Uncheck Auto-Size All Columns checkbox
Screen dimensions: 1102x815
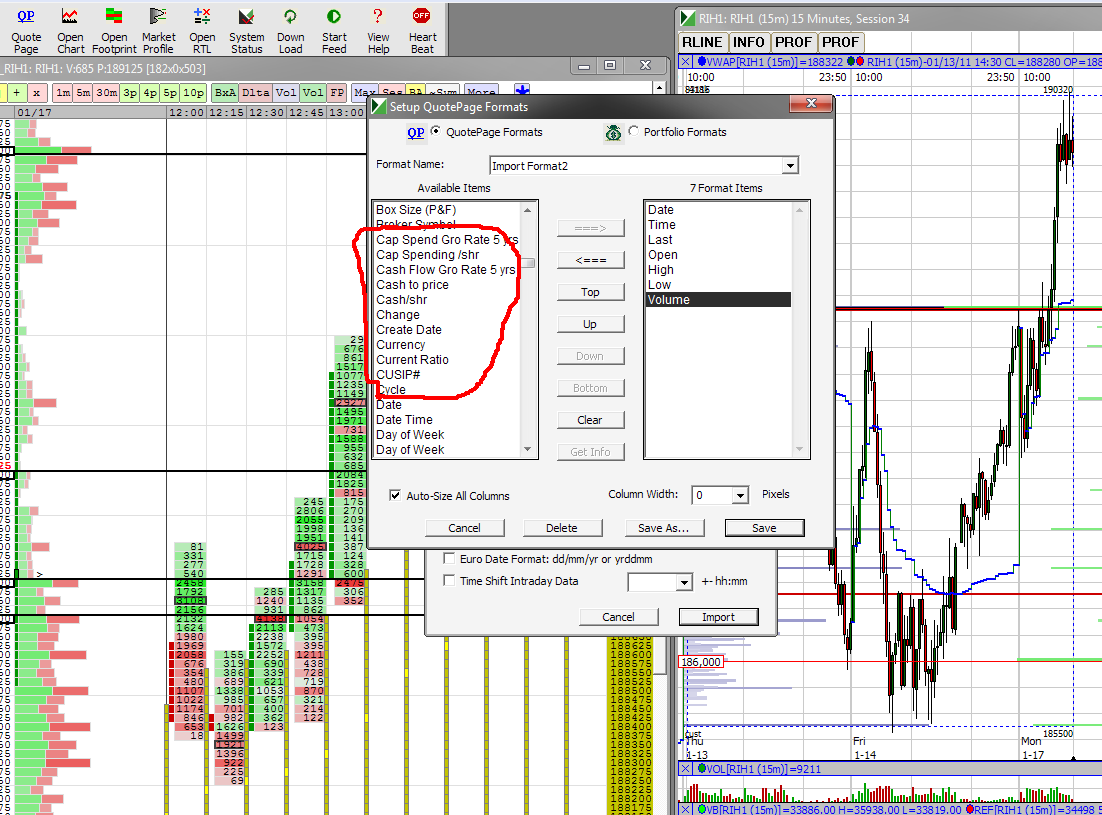(x=396, y=495)
